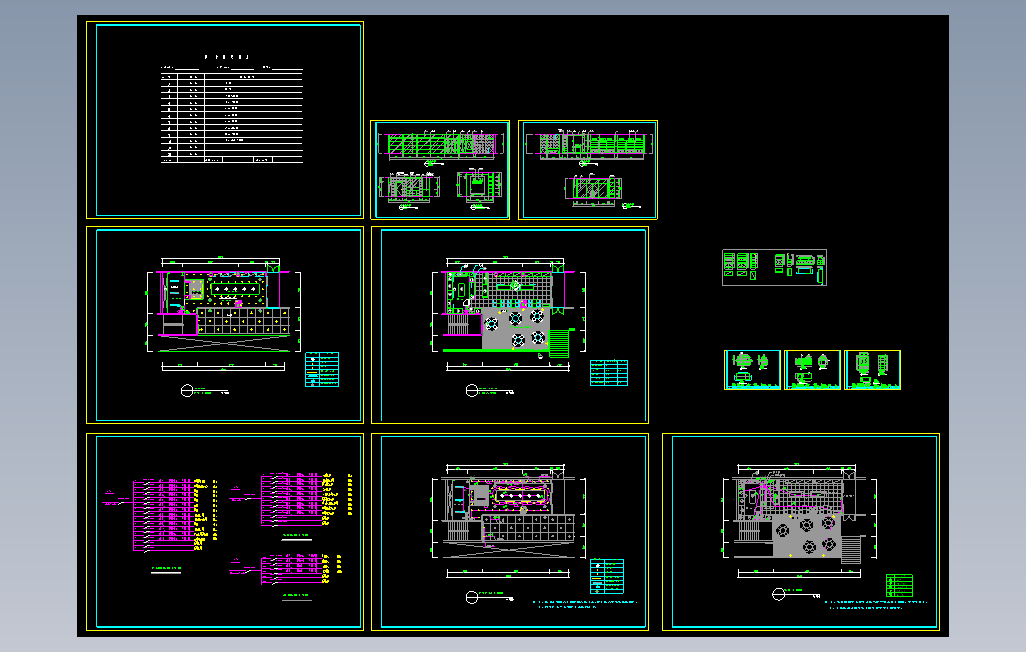
Task: Click the cyan notes text under bottom-middle plan
Action: (584, 605)
